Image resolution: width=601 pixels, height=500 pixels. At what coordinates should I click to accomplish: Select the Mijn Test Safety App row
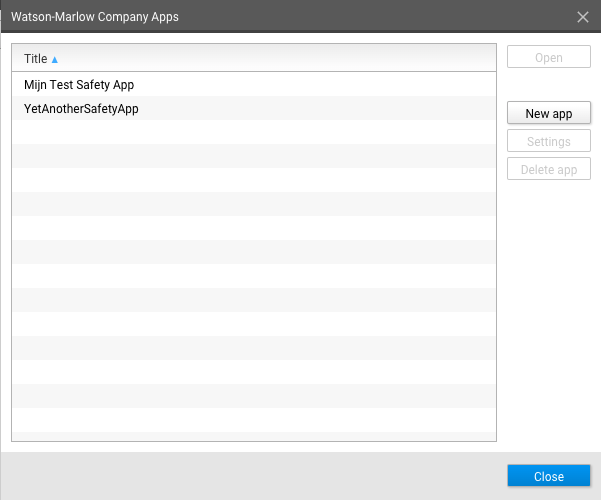click(x=254, y=84)
